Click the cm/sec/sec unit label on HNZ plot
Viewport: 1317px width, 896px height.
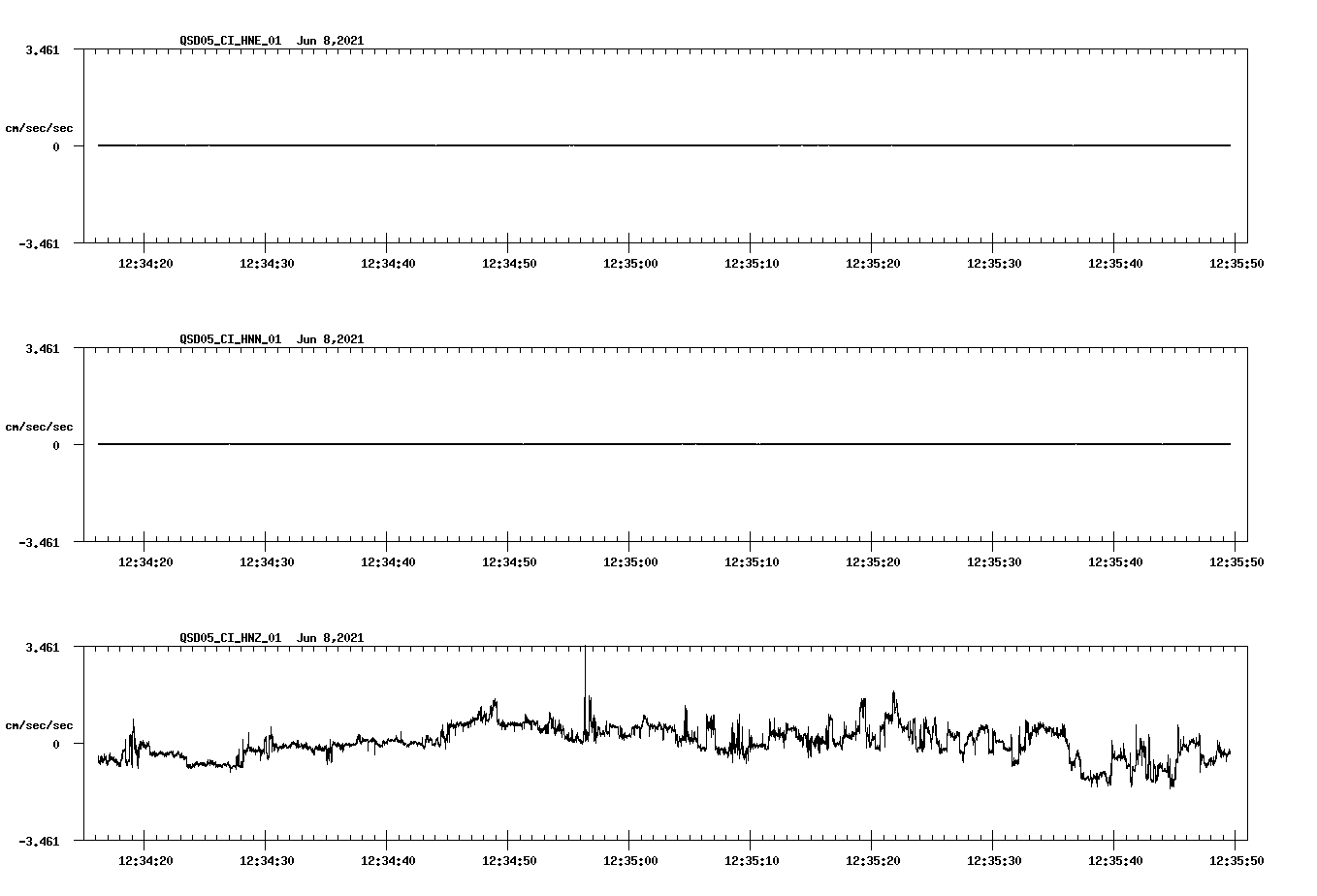[39, 725]
